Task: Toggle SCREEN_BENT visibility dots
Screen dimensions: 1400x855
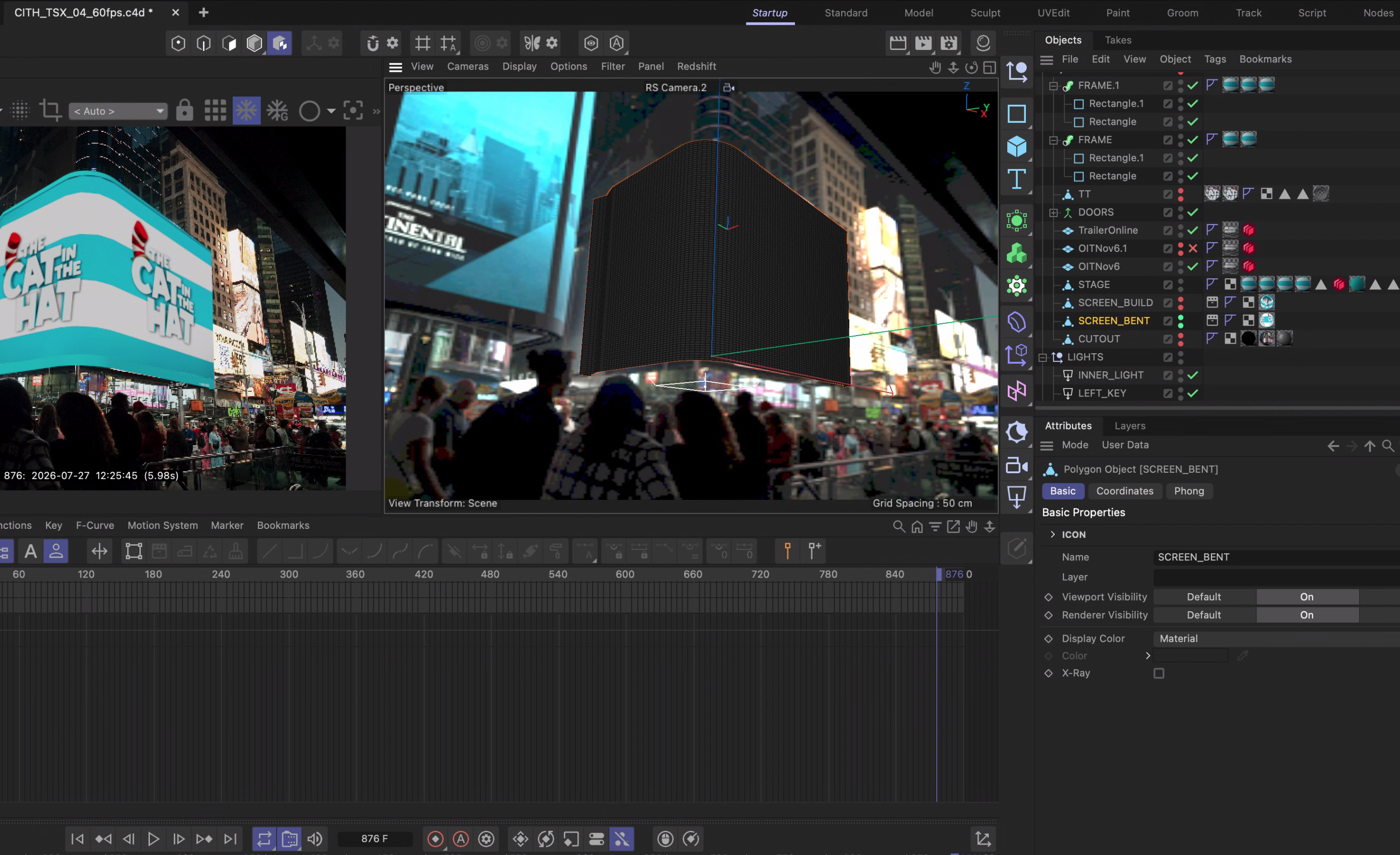Action: [x=1181, y=321]
